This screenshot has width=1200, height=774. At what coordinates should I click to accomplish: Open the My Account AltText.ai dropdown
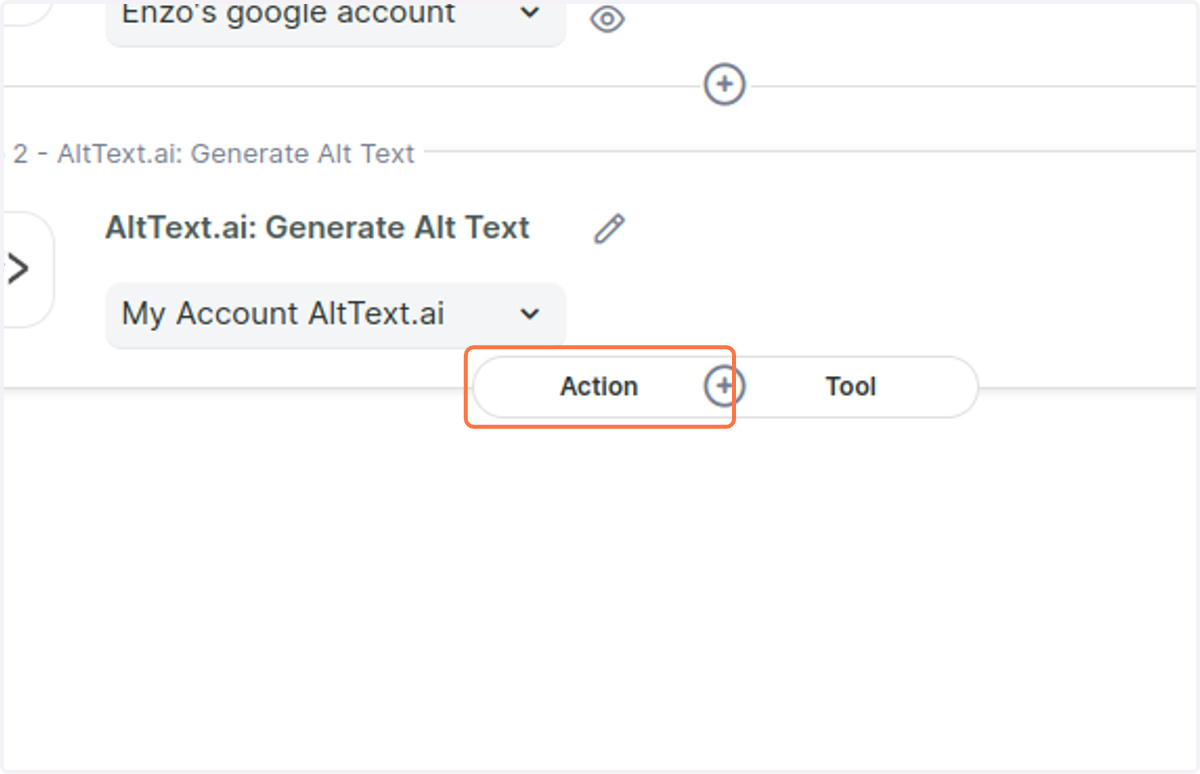335,315
